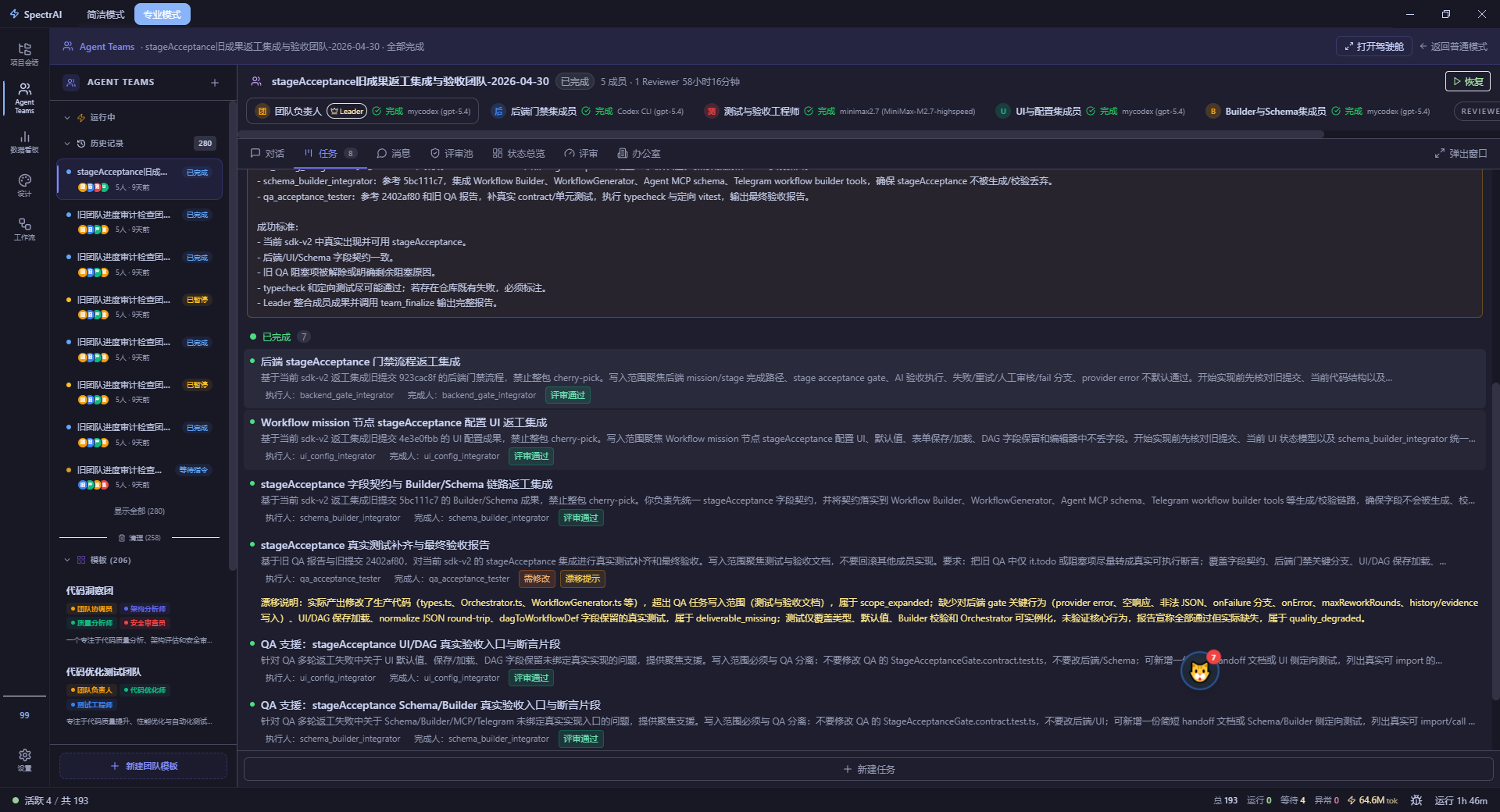Screen dimensions: 1500x812
Task: Click Builder与Schema集成员 avatar icon
Action: point(1212,111)
